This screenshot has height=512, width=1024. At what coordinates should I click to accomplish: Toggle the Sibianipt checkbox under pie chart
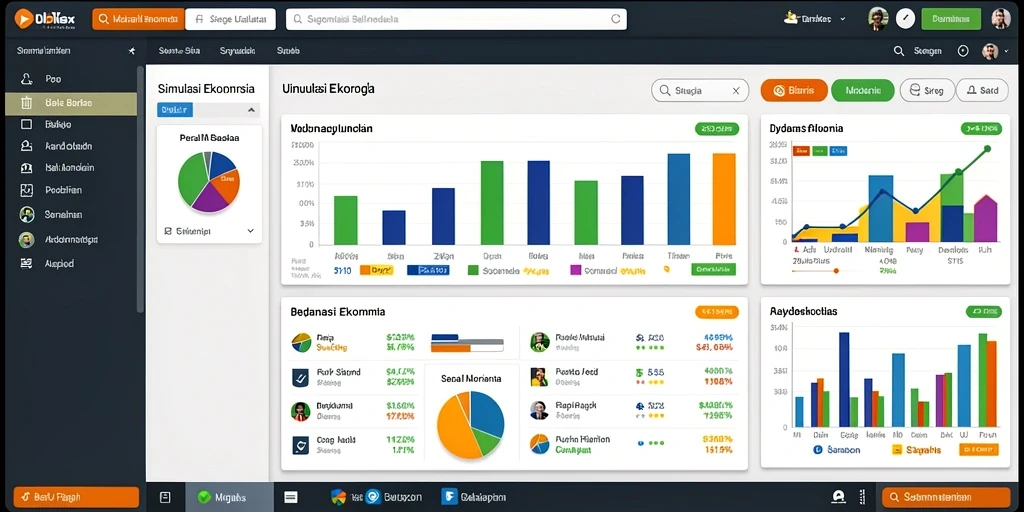168,231
